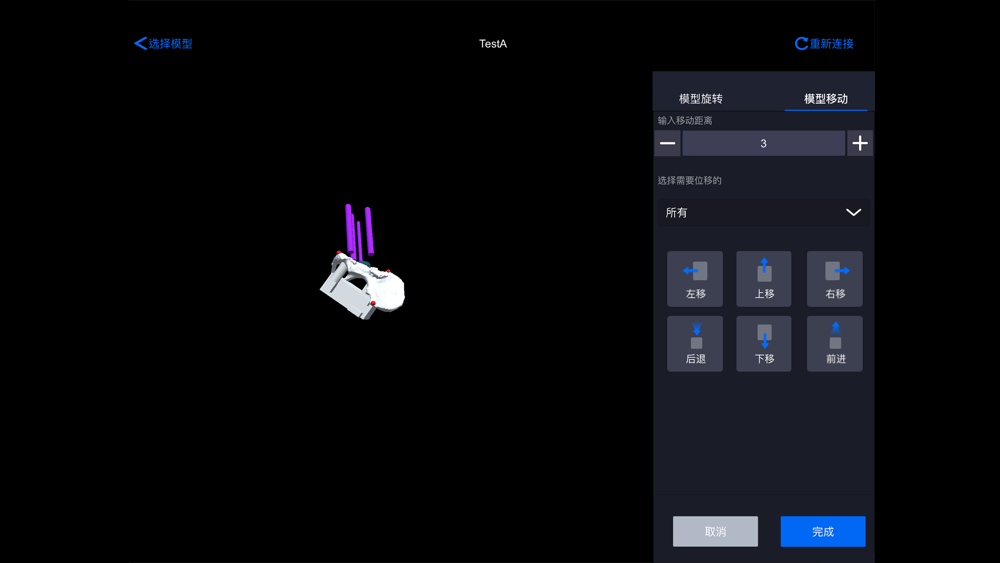Expand dropdown via chevron arrow

coord(853,212)
